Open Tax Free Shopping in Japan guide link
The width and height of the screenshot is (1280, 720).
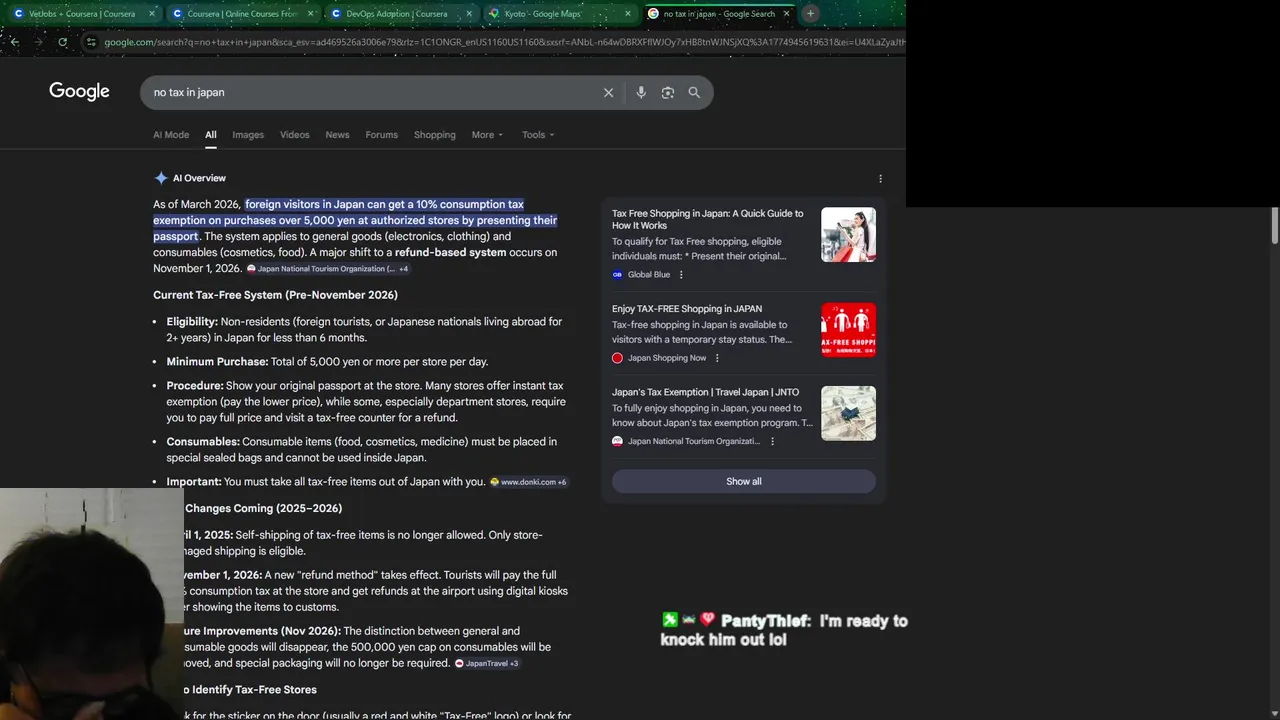(708, 219)
